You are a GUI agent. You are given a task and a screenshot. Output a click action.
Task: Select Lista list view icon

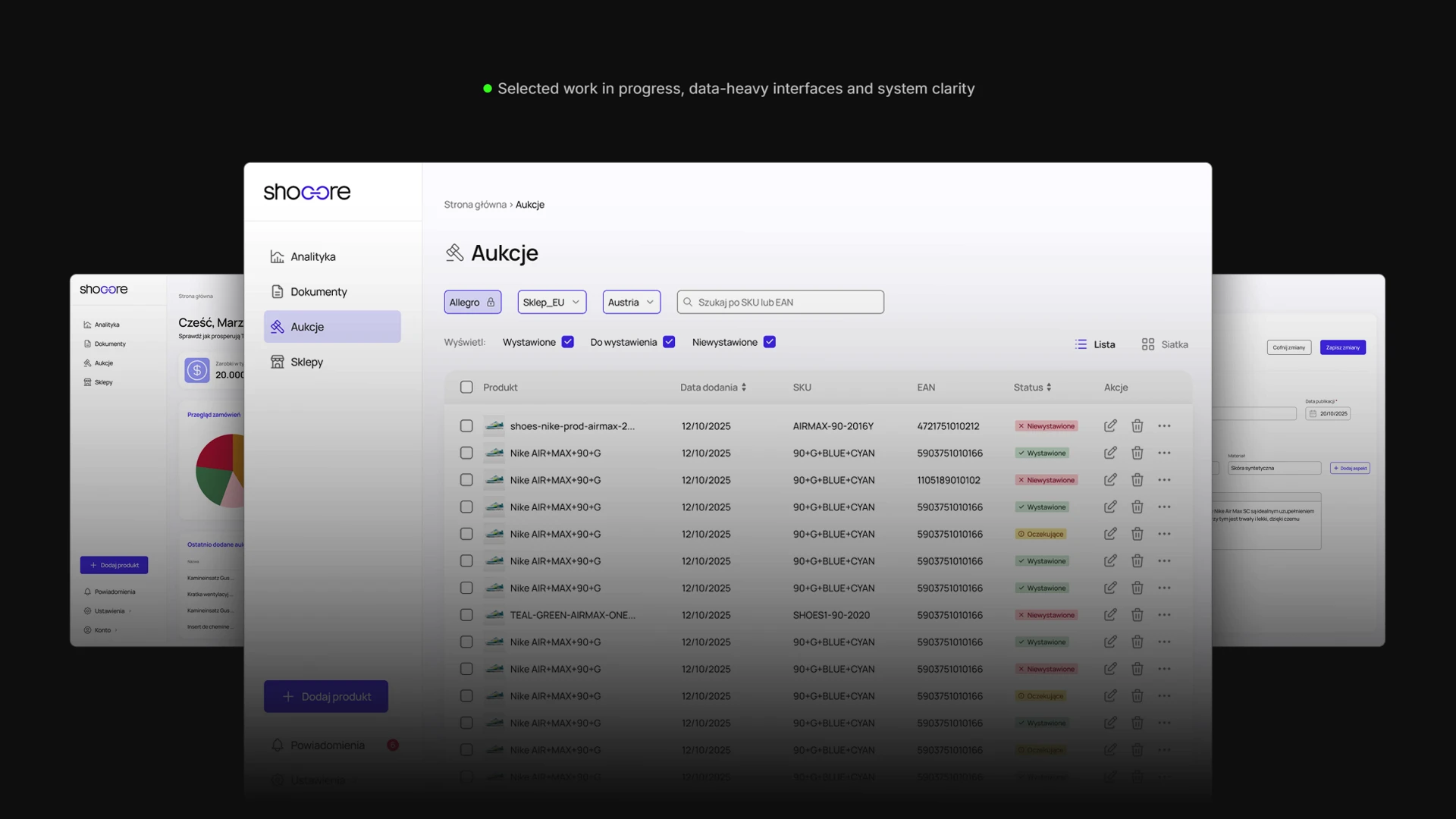1081,344
